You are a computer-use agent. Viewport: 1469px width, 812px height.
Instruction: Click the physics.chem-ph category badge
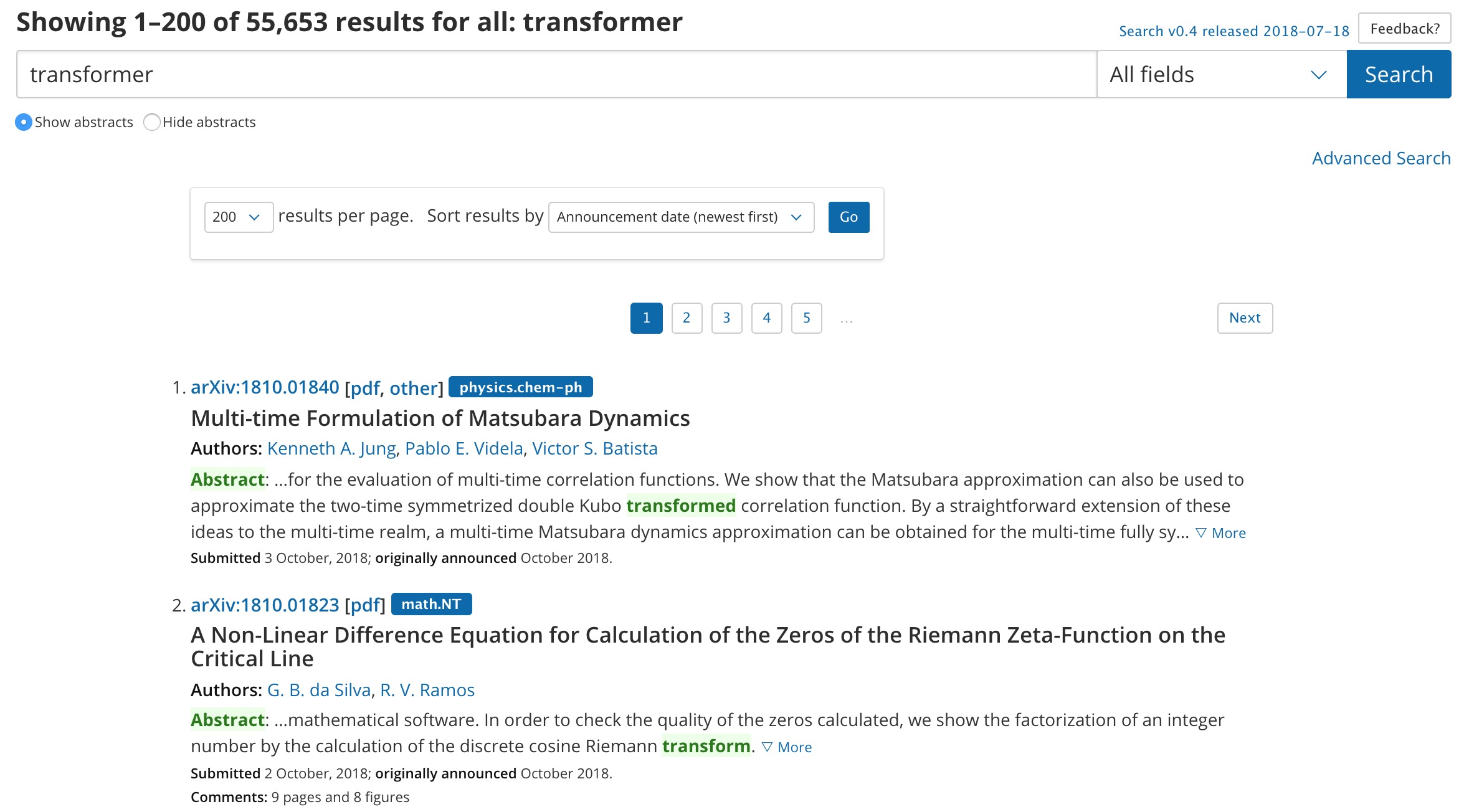click(520, 387)
